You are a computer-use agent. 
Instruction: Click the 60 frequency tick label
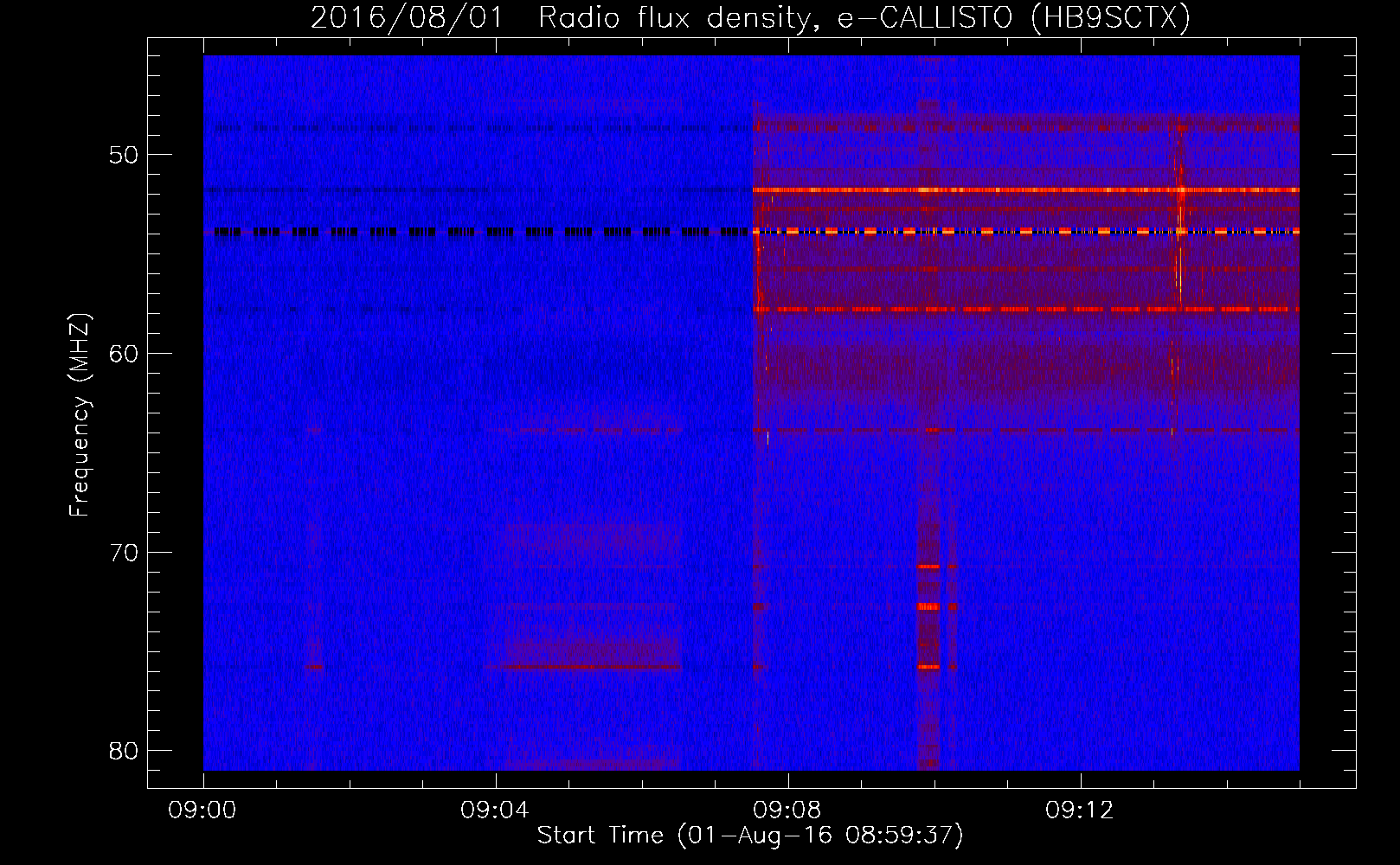(x=124, y=354)
